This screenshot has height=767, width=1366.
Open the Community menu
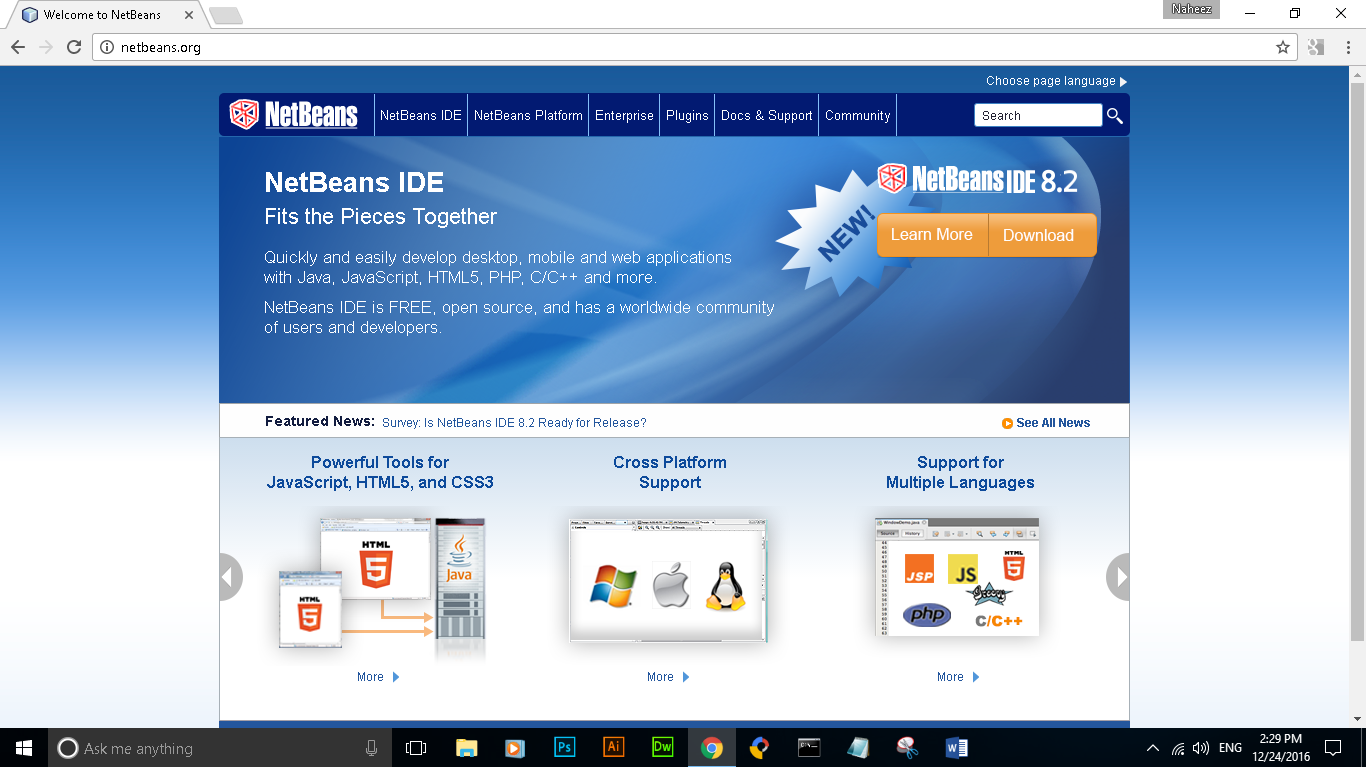pyautogui.click(x=858, y=116)
